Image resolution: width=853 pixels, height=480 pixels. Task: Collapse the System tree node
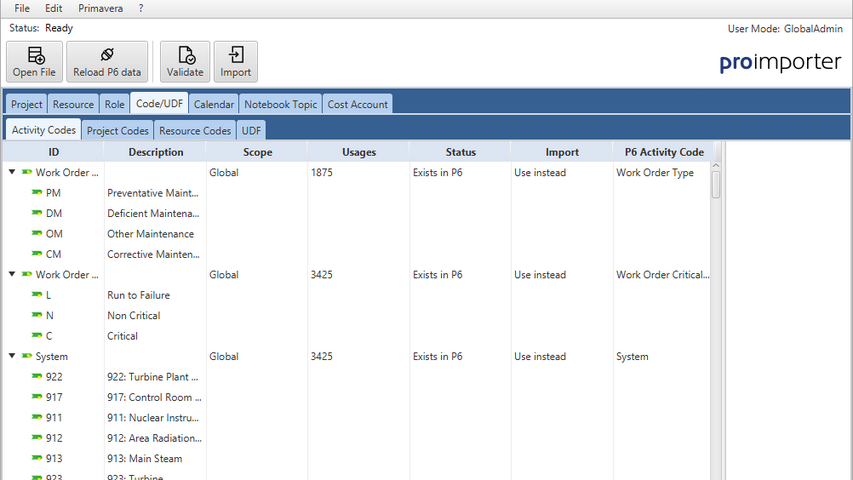pos(12,356)
